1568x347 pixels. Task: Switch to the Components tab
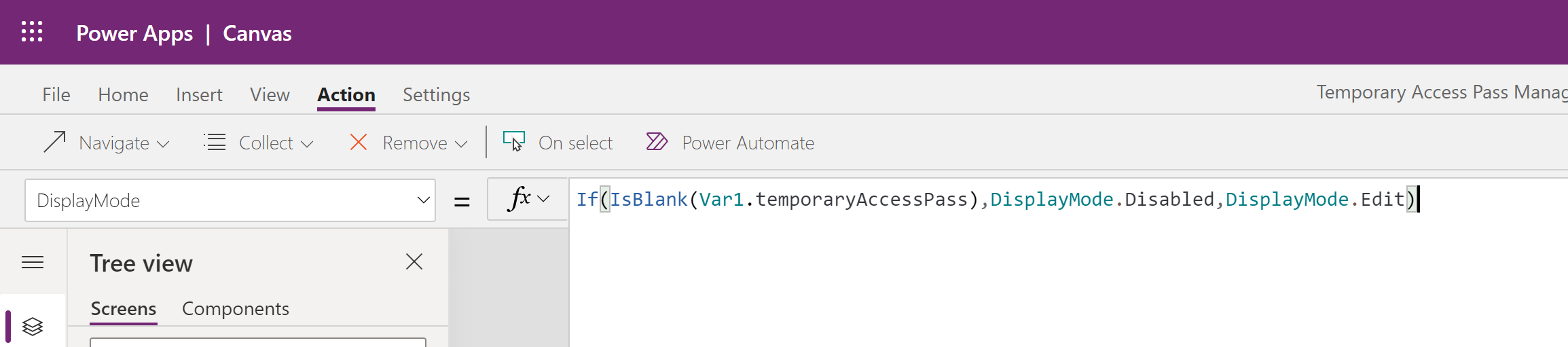pyautogui.click(x=236, y=308)
